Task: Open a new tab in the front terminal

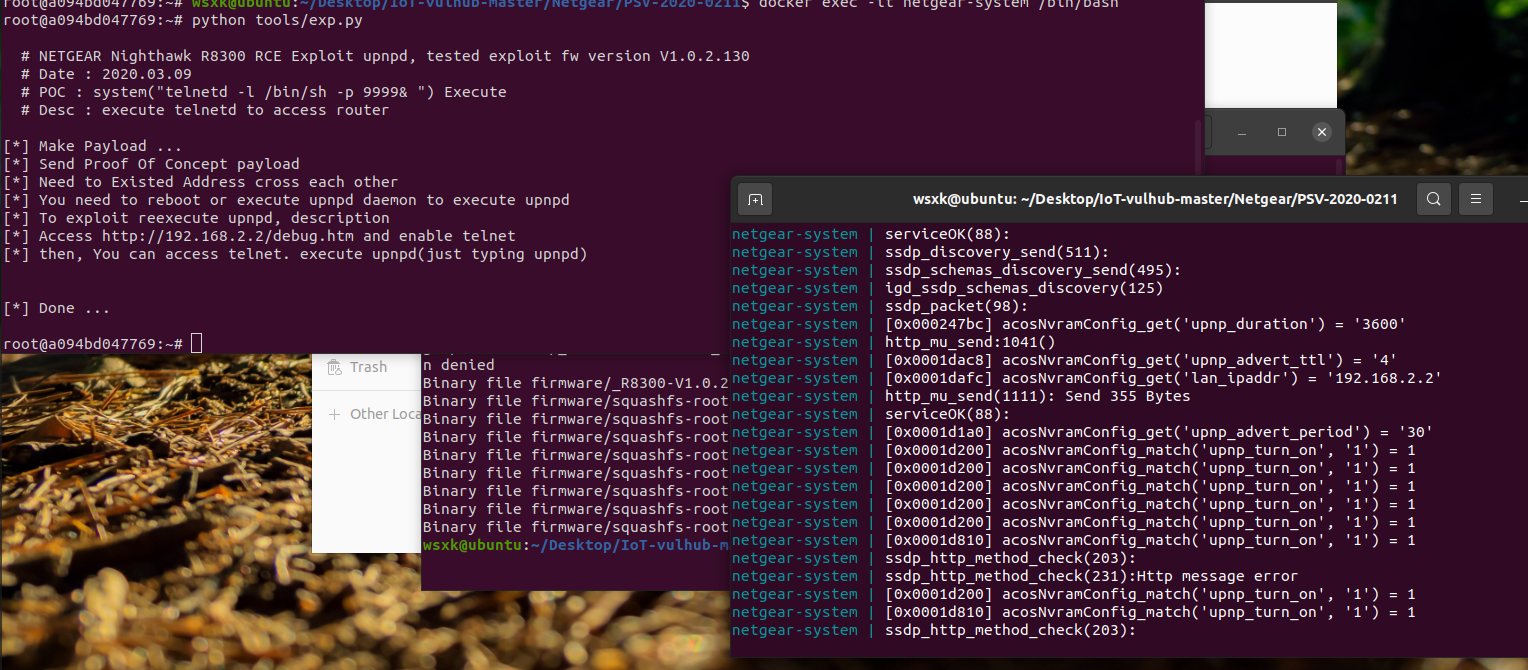Action: 755,199
